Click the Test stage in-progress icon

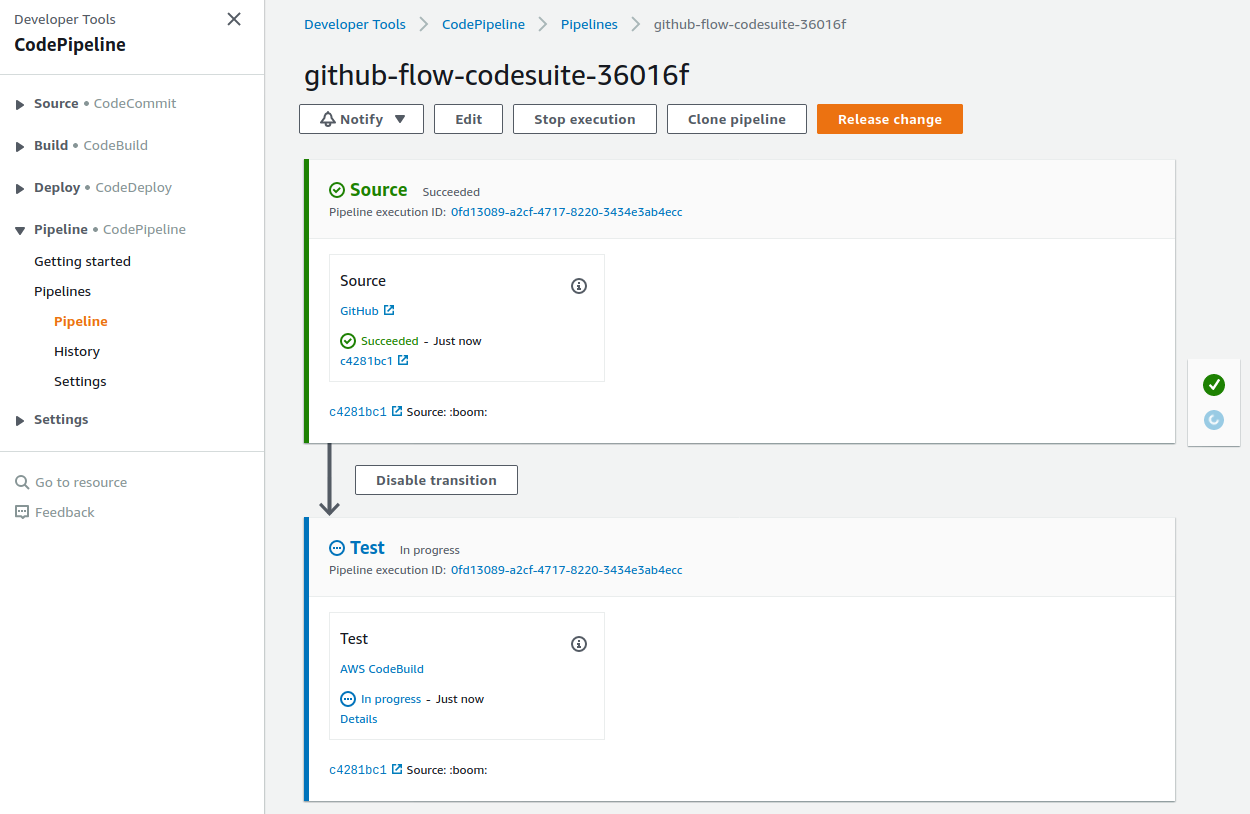(337, 548)
